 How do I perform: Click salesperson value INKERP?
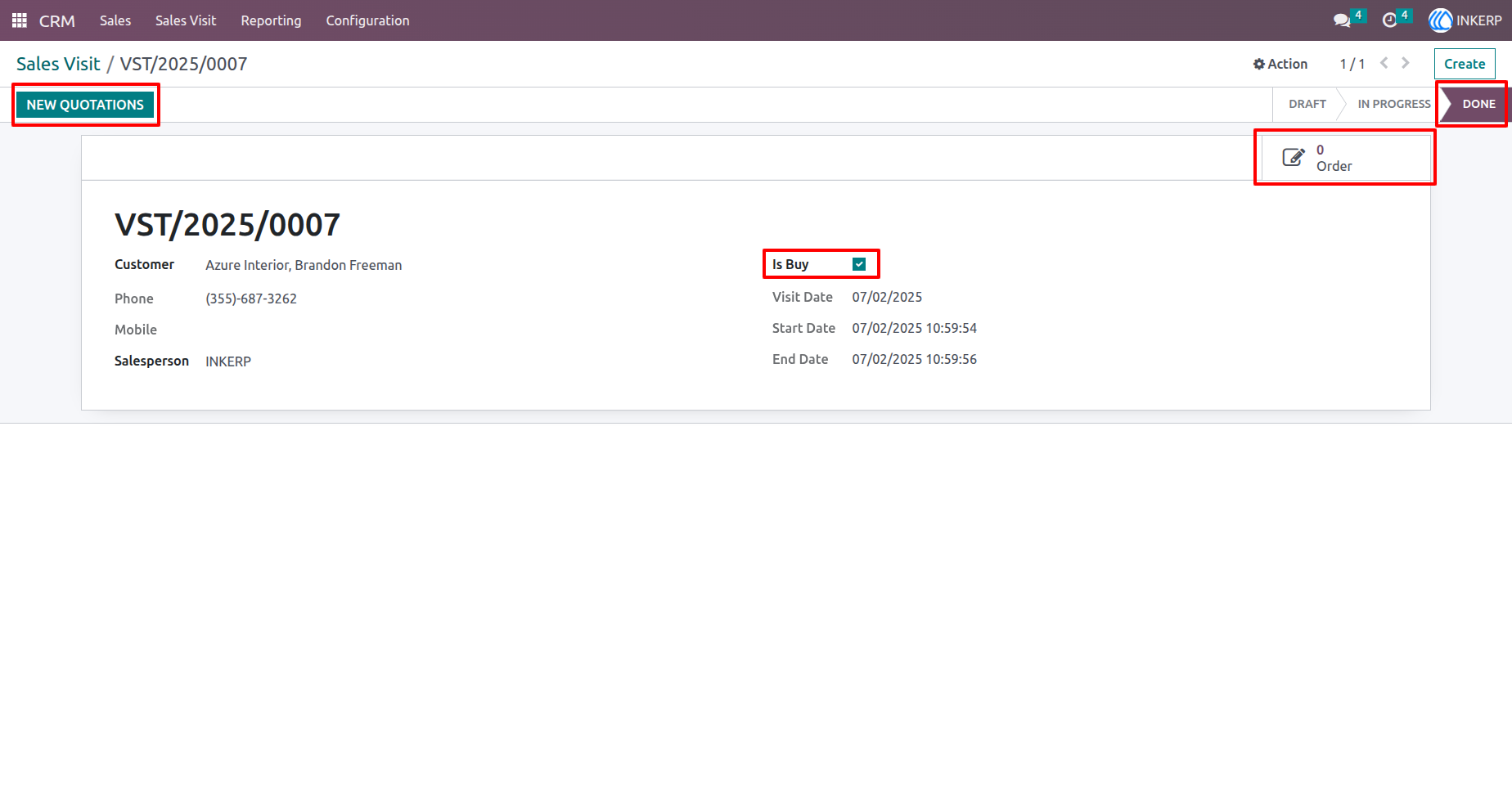228,361
